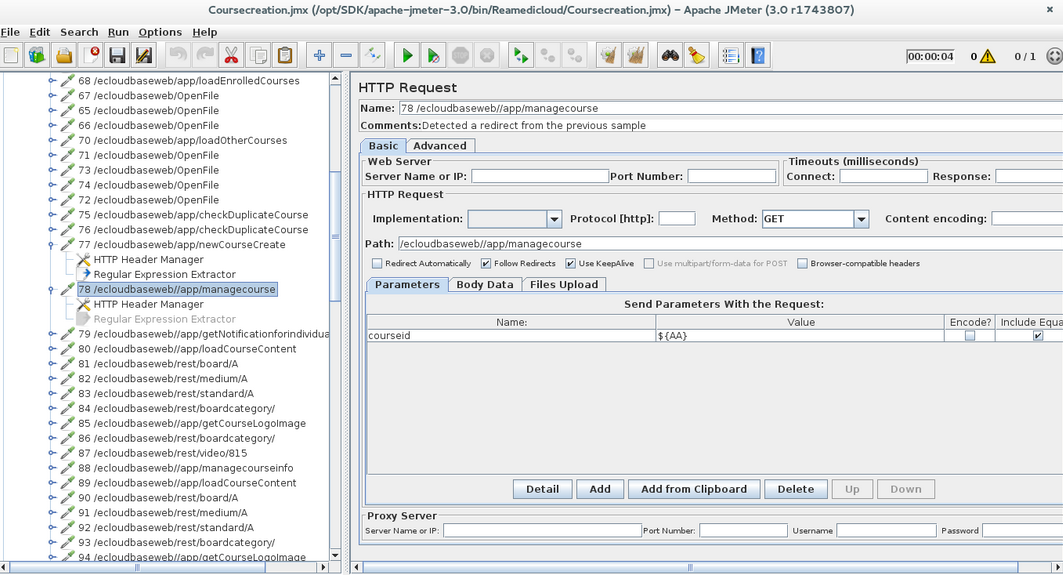
Task: Click the Add from Clipboard button
Action: 693,489
